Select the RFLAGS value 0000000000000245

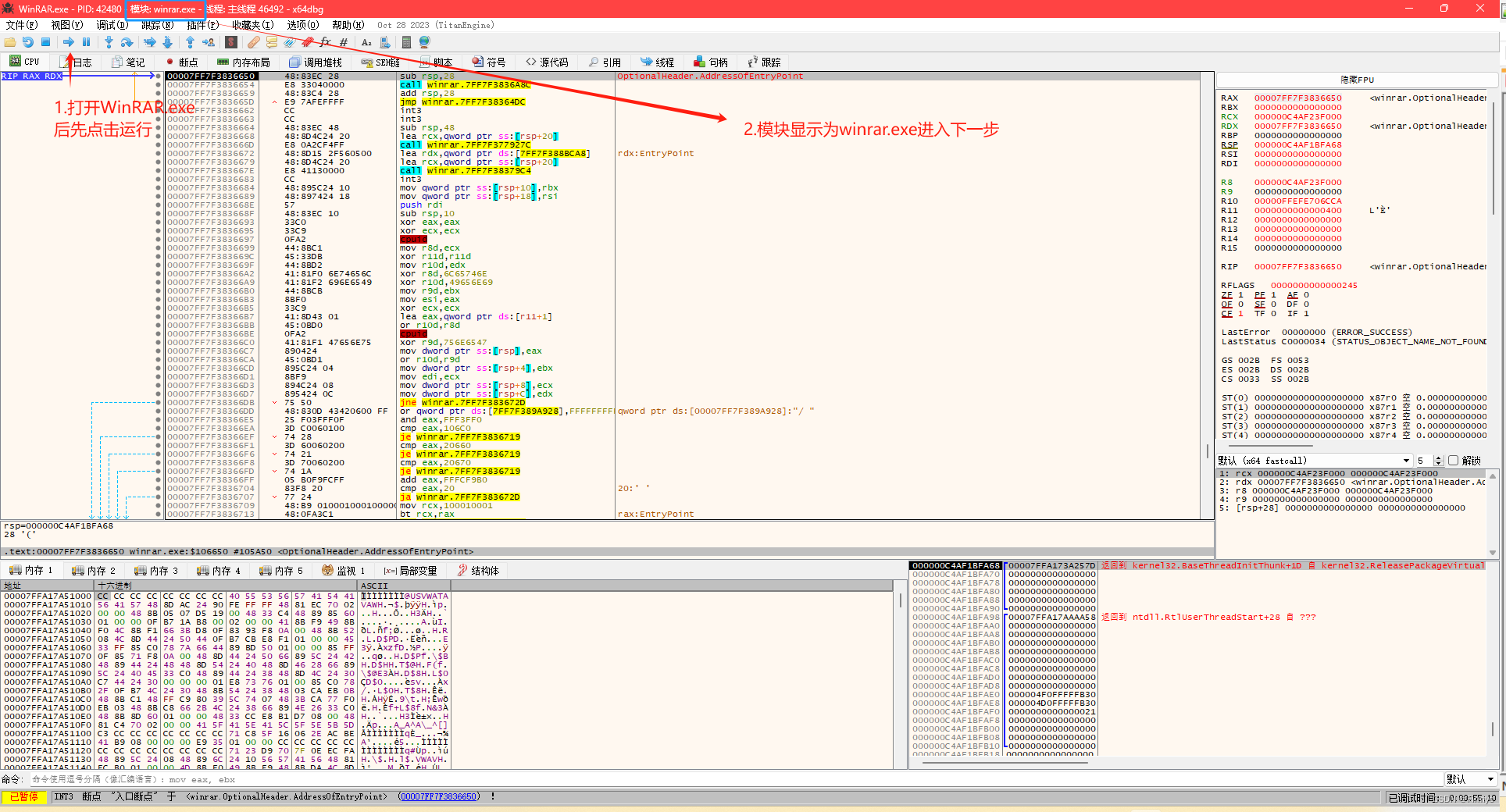(x=1314, y=286)
